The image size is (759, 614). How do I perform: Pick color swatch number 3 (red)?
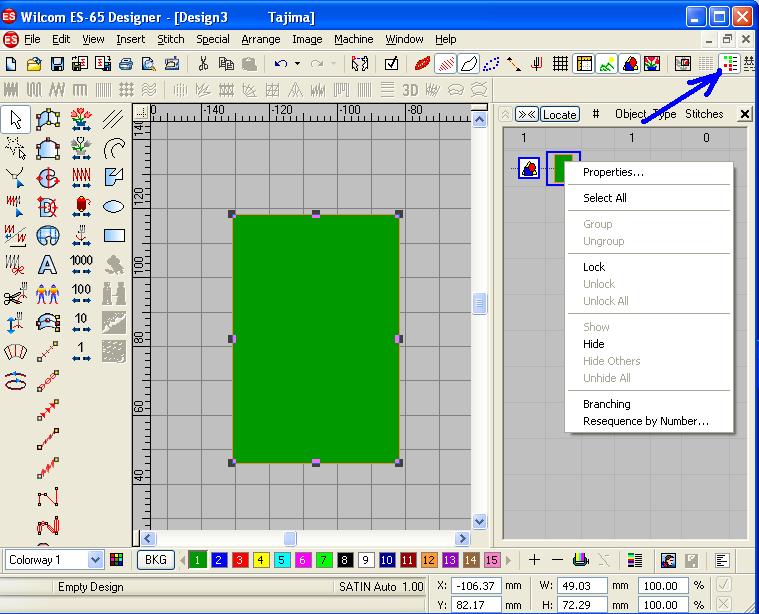tap(239, 560)
